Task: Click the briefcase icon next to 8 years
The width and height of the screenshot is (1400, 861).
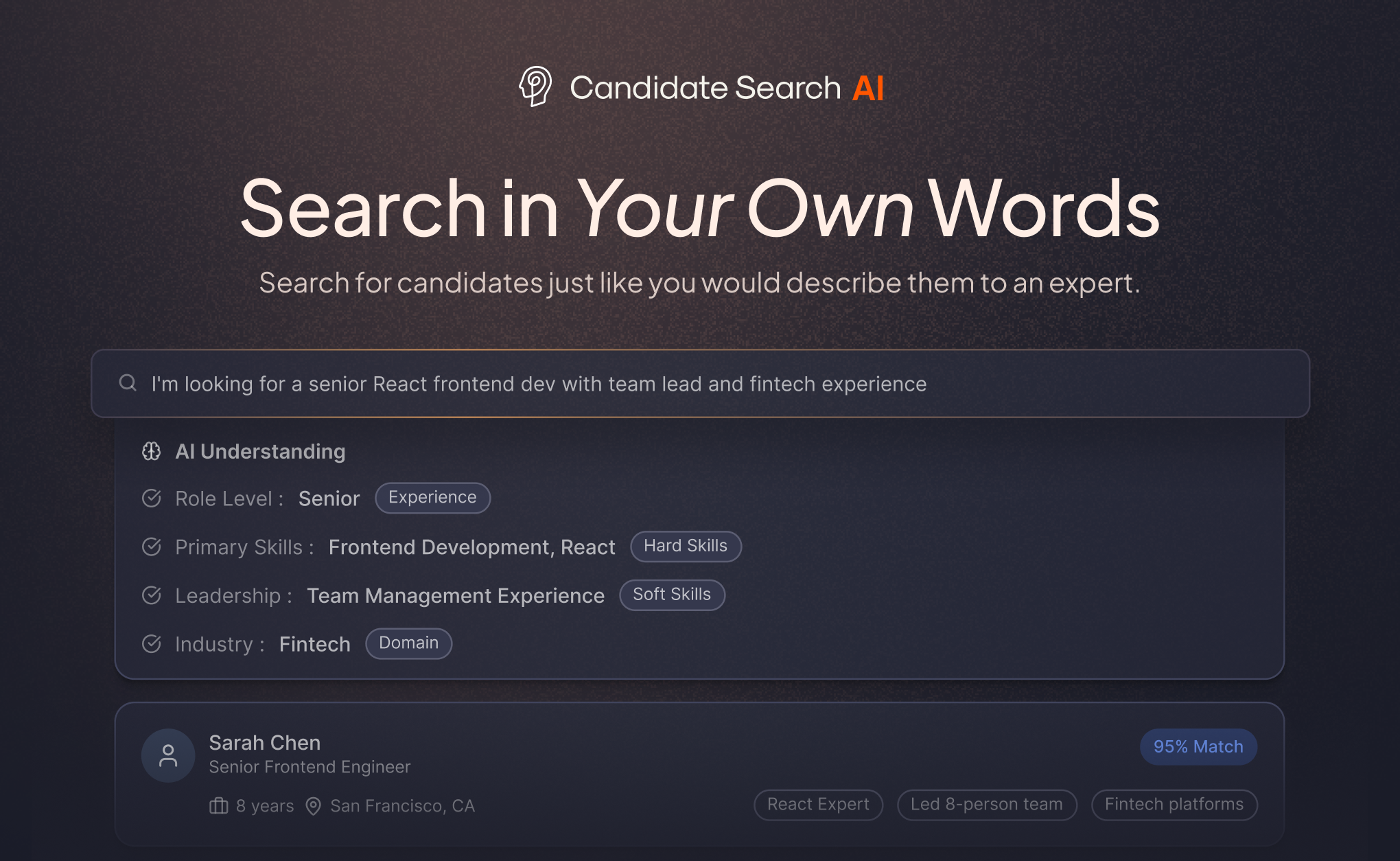Action: (x=218, y=805)
